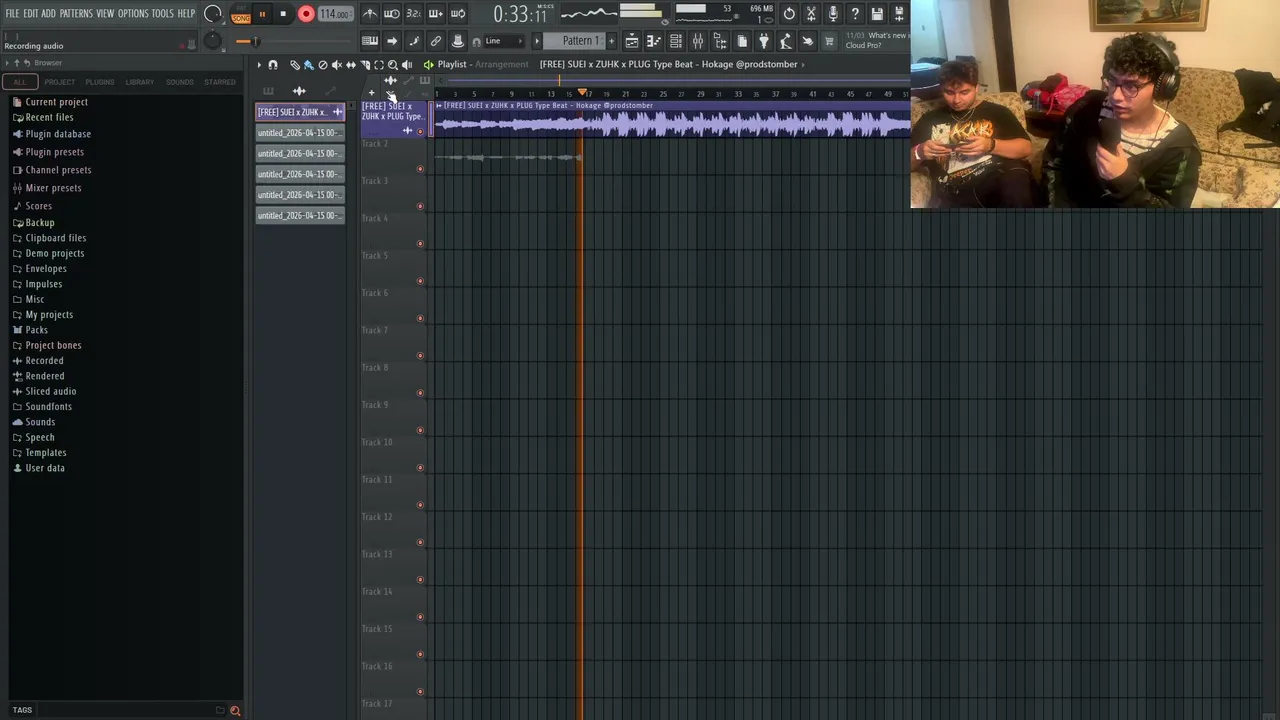Toggle the countdown before recording icon
This screenshot has height=720, width=1280.
(x=414, y=14)
